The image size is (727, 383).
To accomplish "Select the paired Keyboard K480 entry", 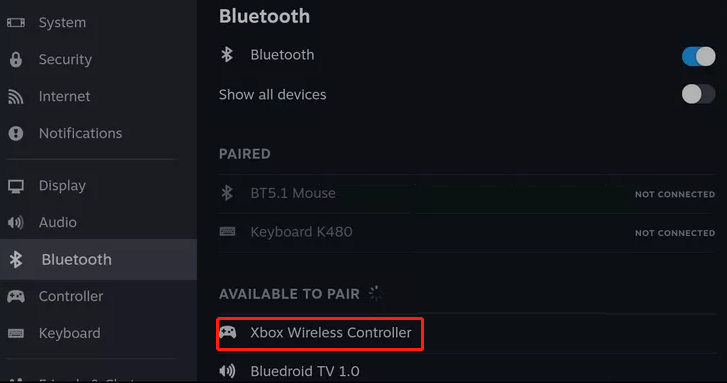I will point(467,232).
